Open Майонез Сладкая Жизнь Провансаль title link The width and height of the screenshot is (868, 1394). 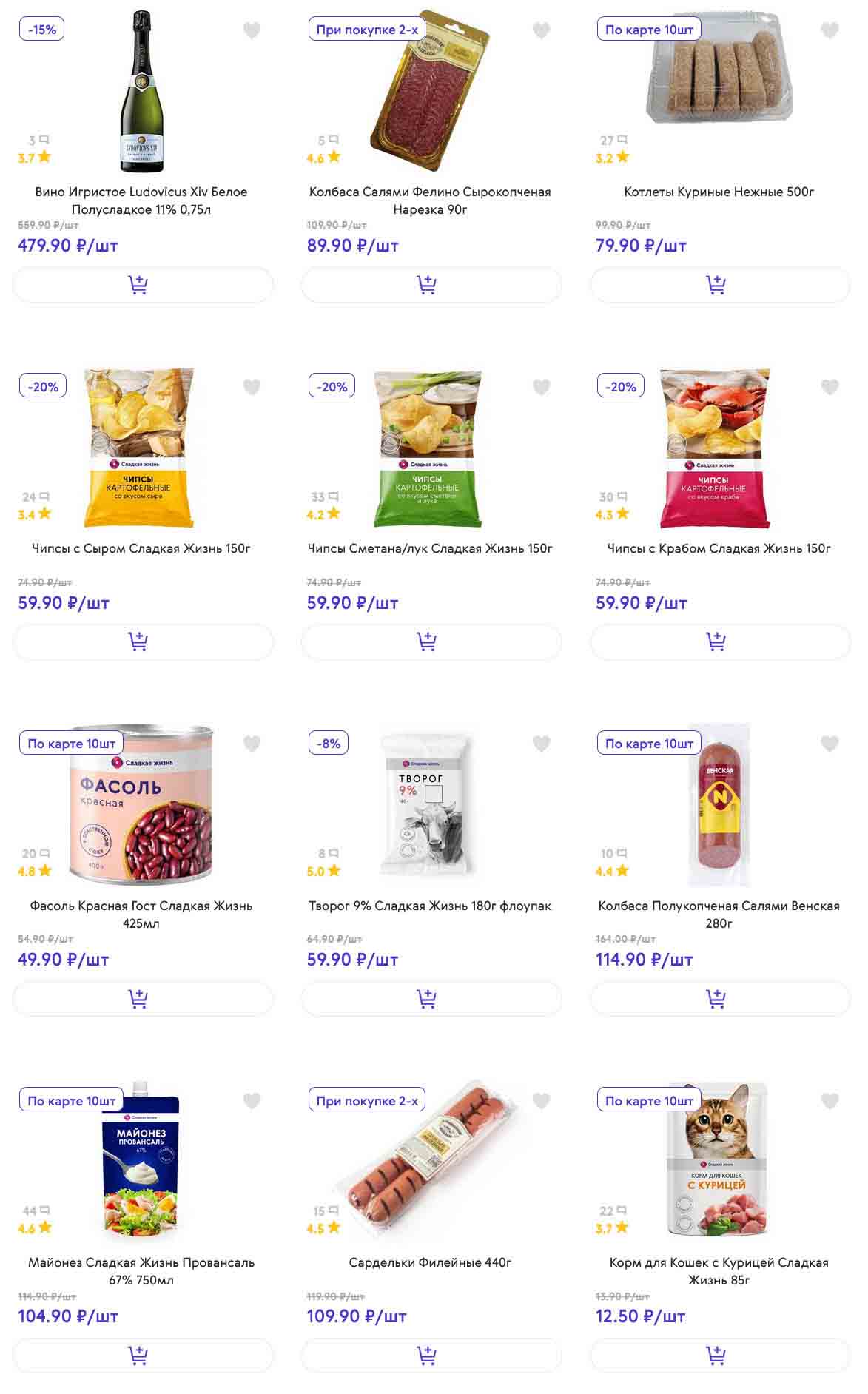coord(141,1270)
